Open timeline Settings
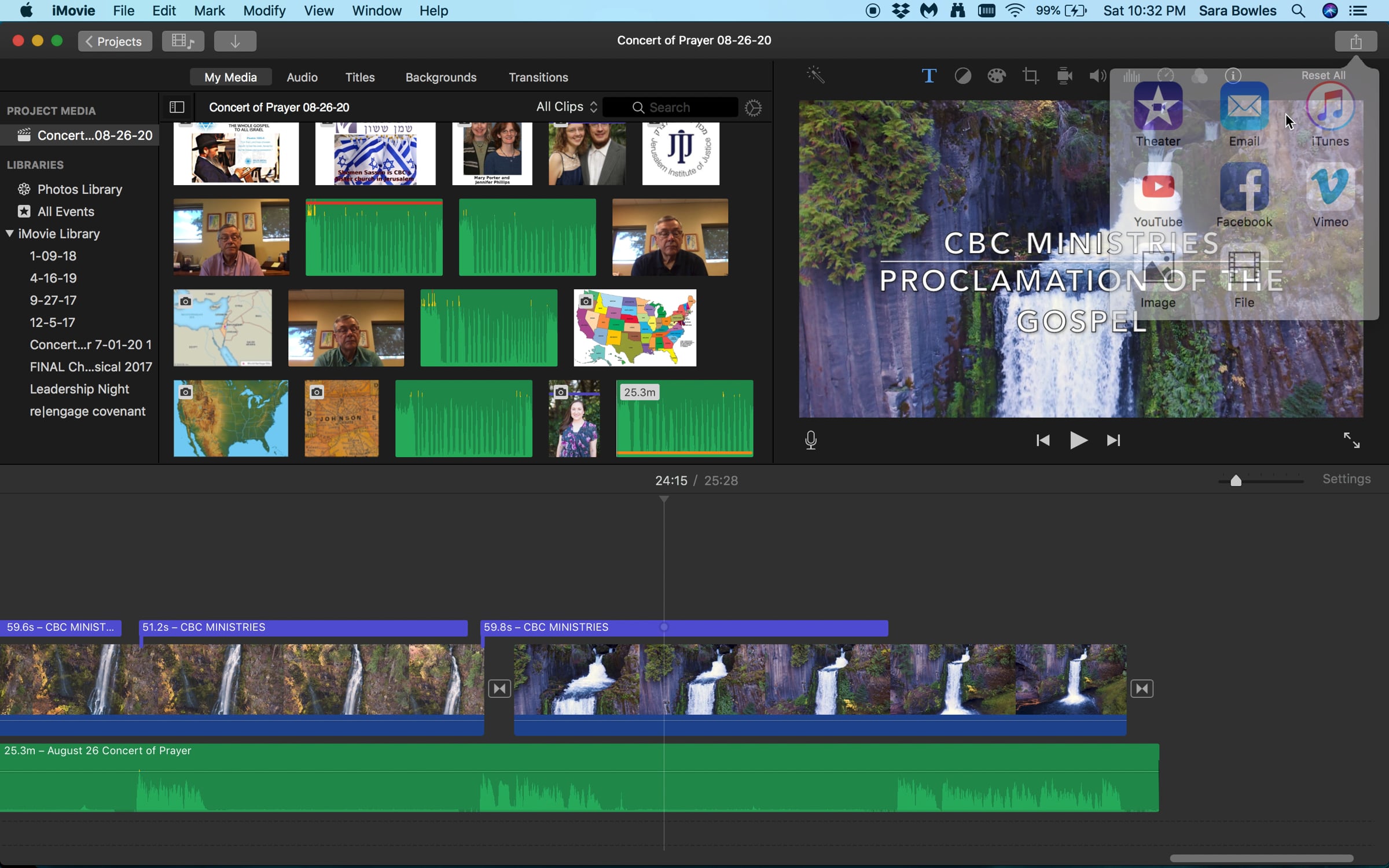 click(1346, 479)
